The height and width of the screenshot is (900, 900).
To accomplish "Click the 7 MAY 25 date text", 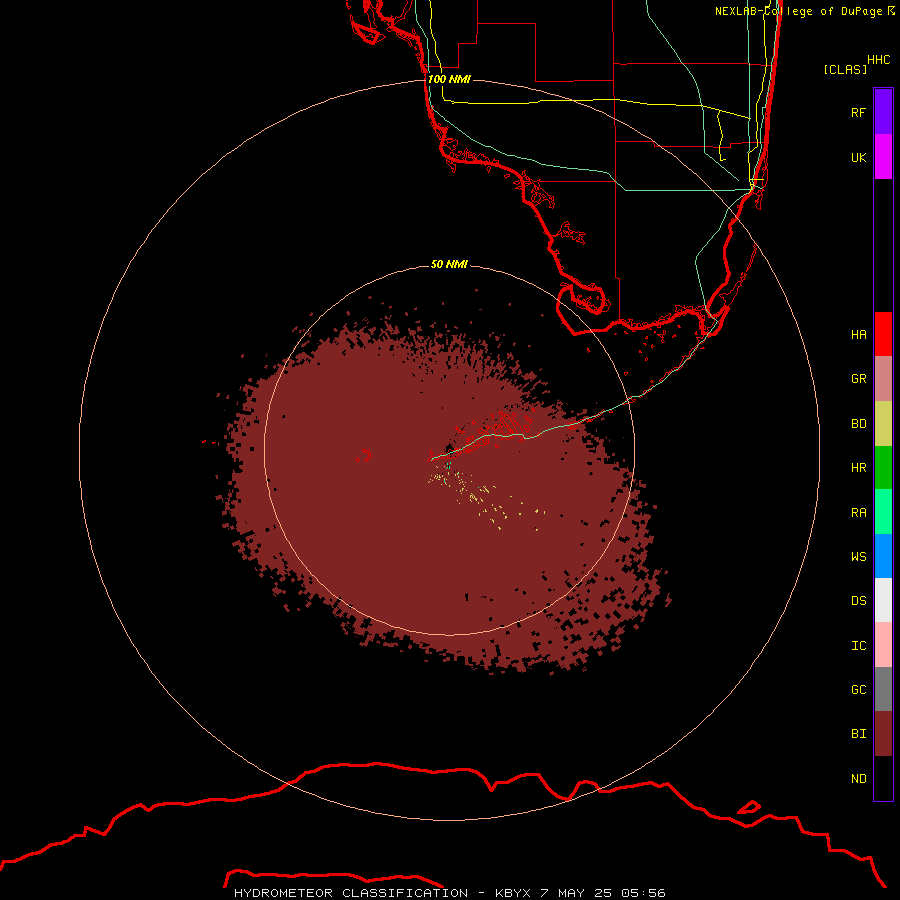I will click(x=577, y=893).
